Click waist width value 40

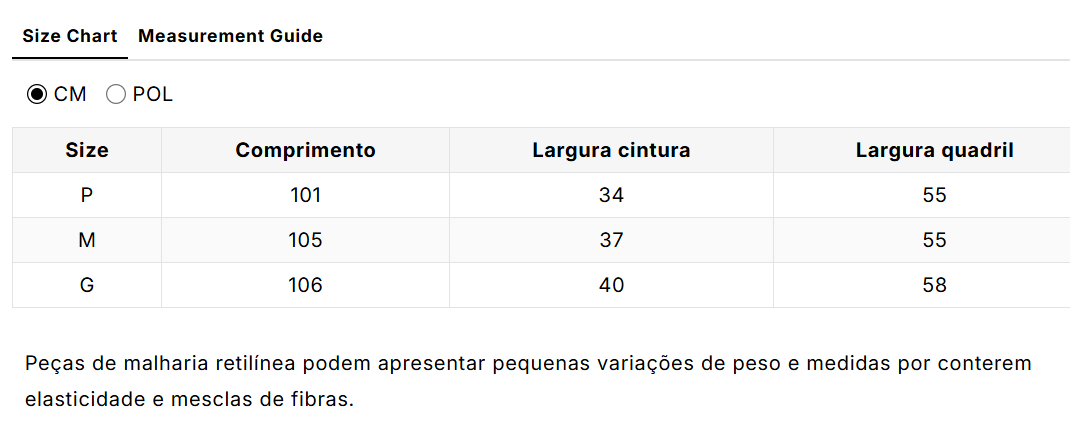pyautogui.click(x=611, y=286)
